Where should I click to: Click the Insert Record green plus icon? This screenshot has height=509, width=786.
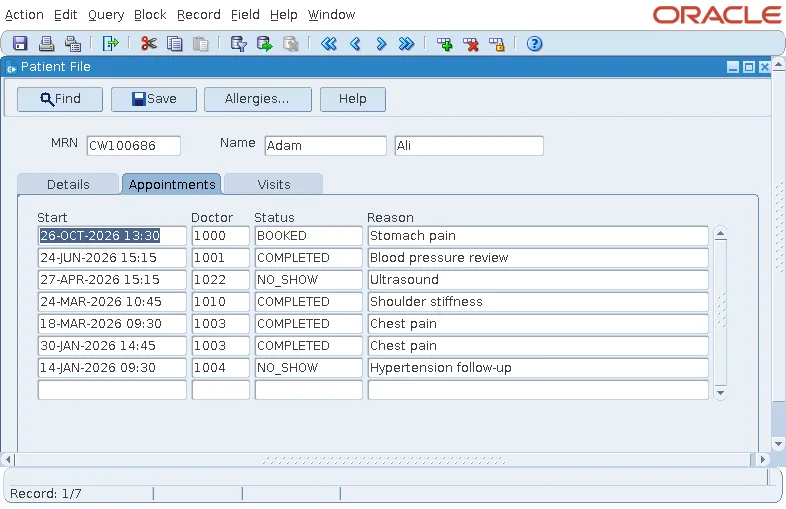(x=445, y=44)
